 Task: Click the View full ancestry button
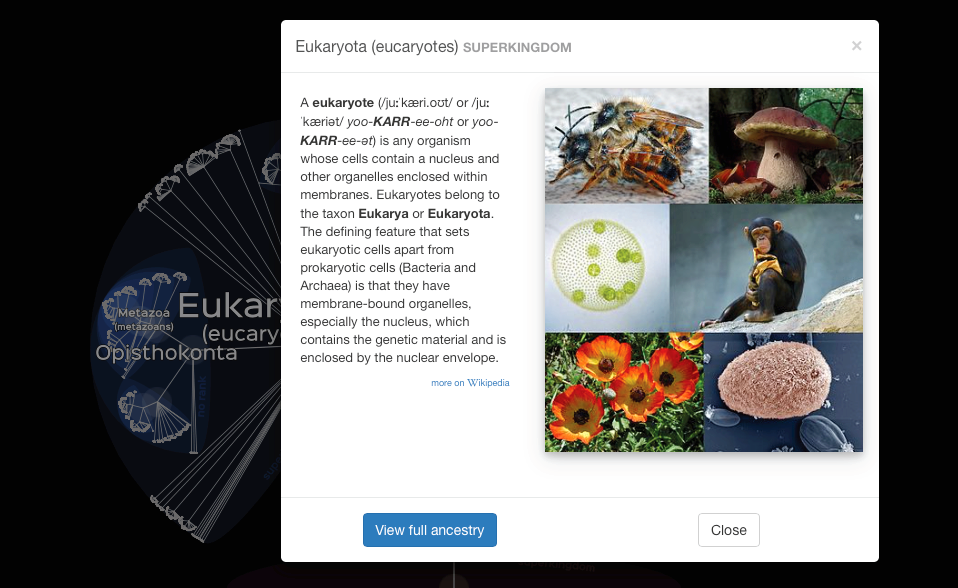pos(430,530)
